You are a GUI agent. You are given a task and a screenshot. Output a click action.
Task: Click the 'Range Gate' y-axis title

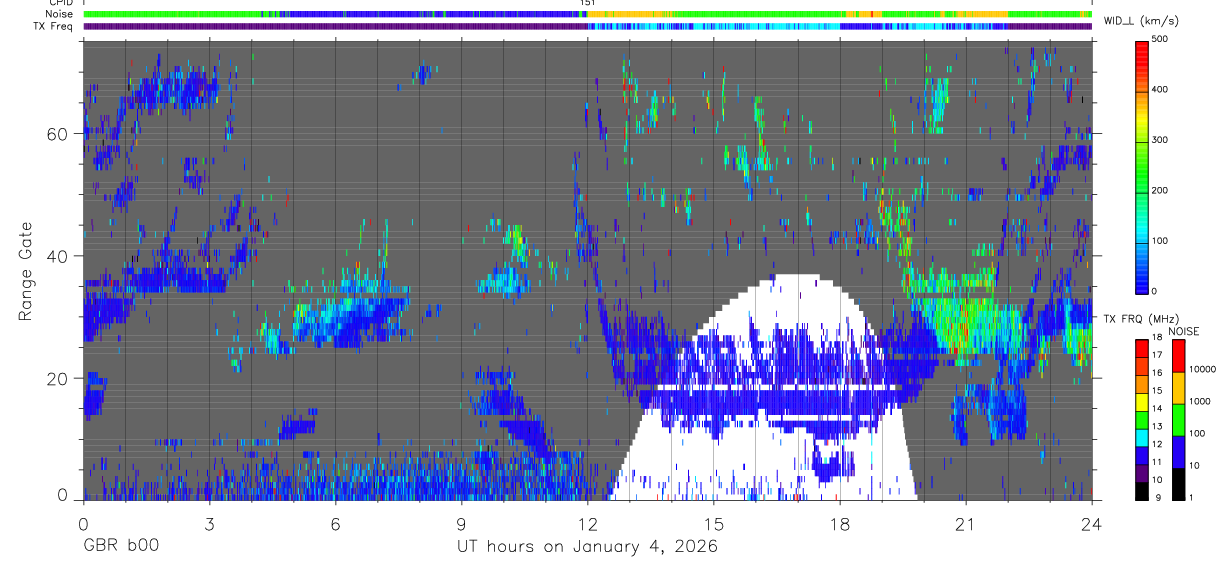click(x=25, y=271)
